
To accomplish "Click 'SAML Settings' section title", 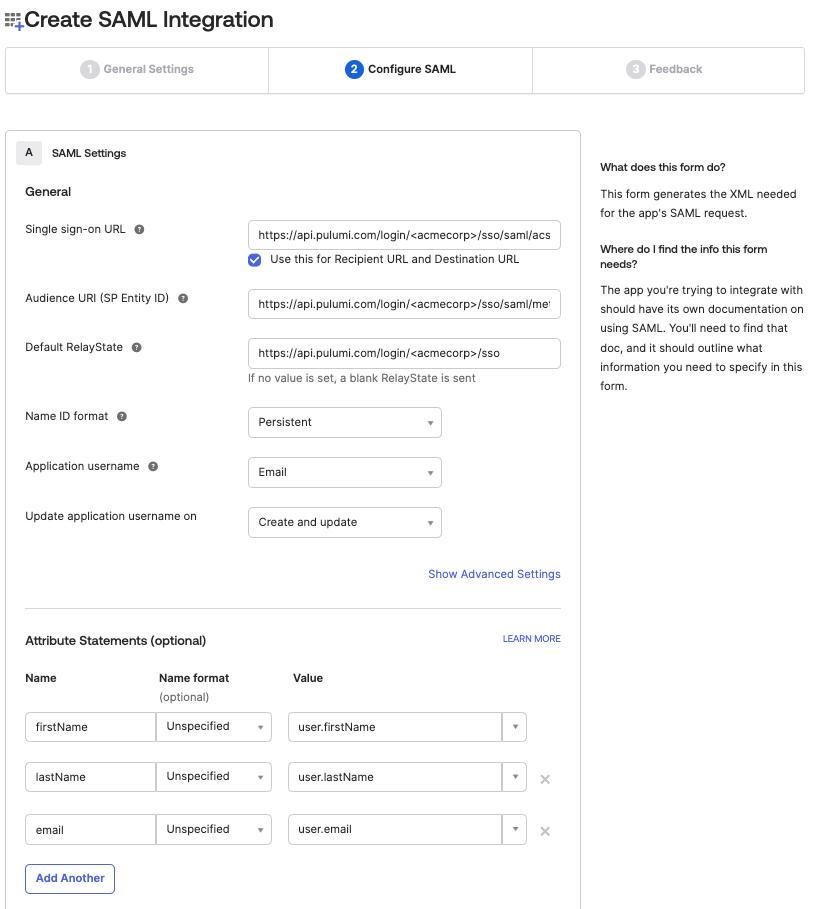I will [89, 154].
